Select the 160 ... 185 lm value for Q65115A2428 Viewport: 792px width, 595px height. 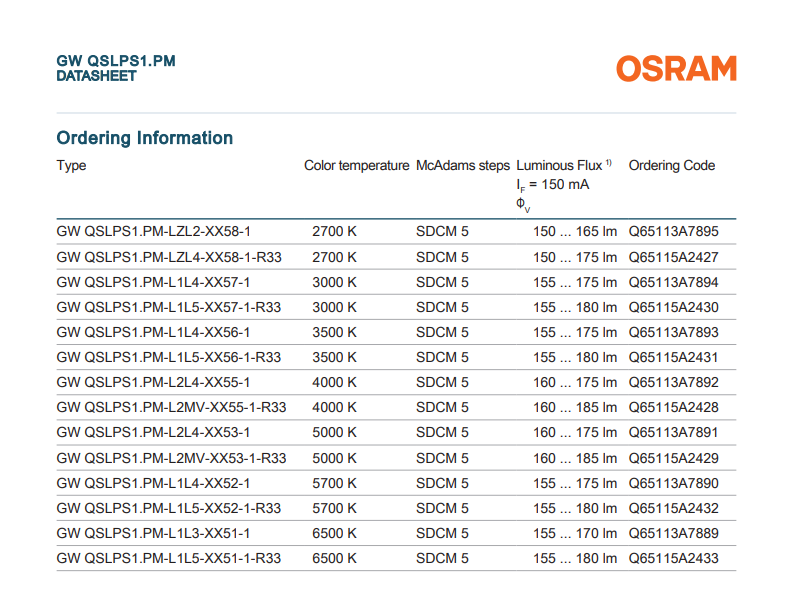pos(574,407)
